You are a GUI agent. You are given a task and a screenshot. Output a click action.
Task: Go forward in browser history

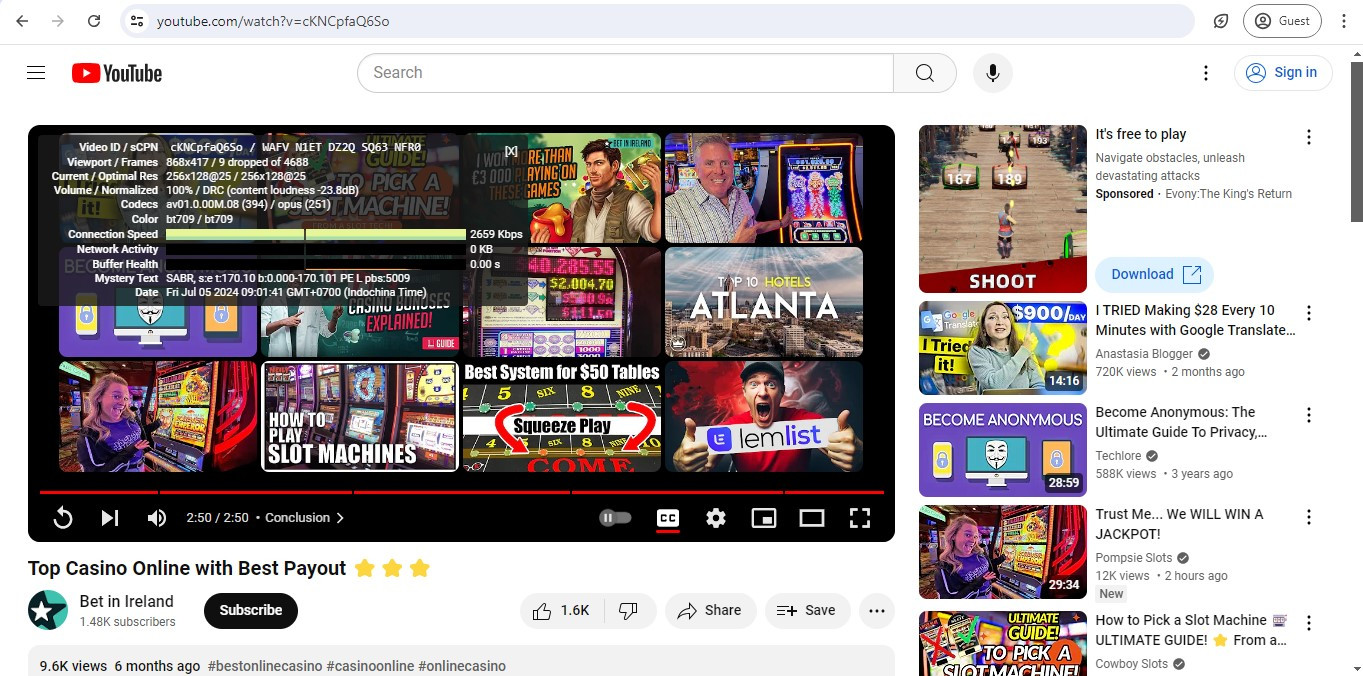[x=58, y=21]
